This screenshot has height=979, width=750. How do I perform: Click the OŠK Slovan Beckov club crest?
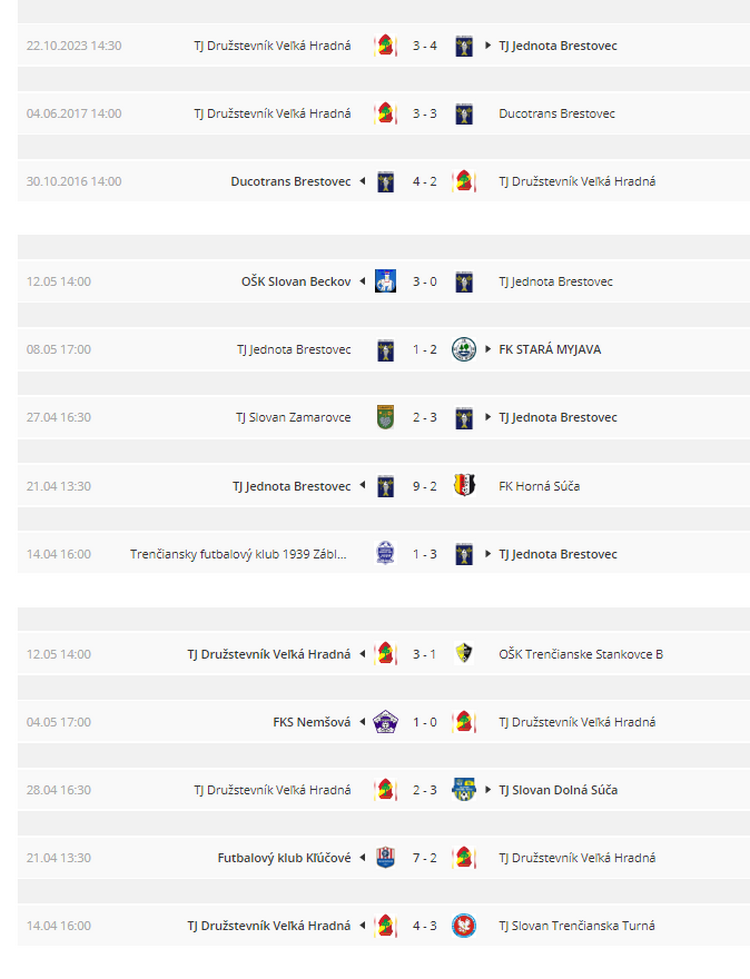385,282
